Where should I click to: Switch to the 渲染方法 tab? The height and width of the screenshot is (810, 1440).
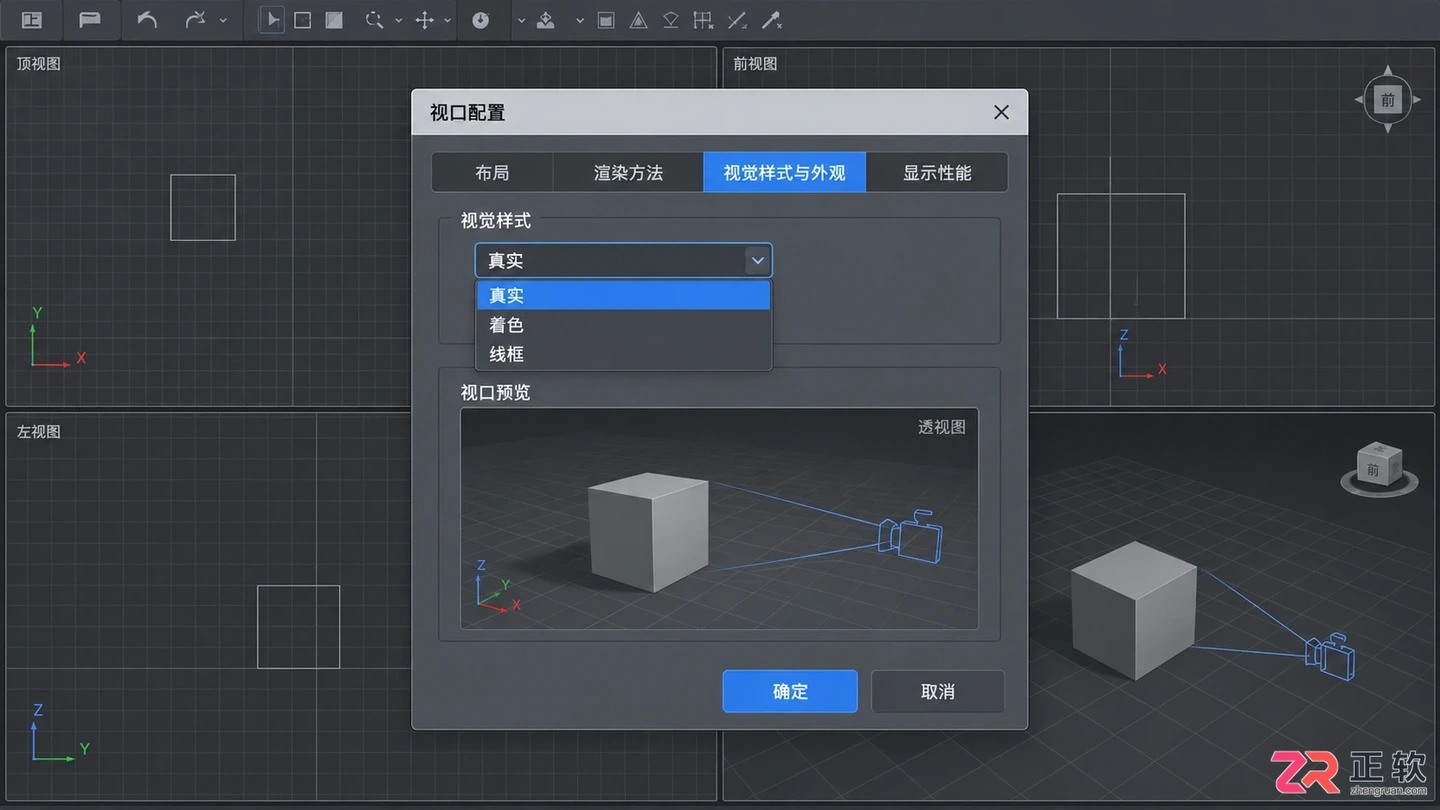628,173
